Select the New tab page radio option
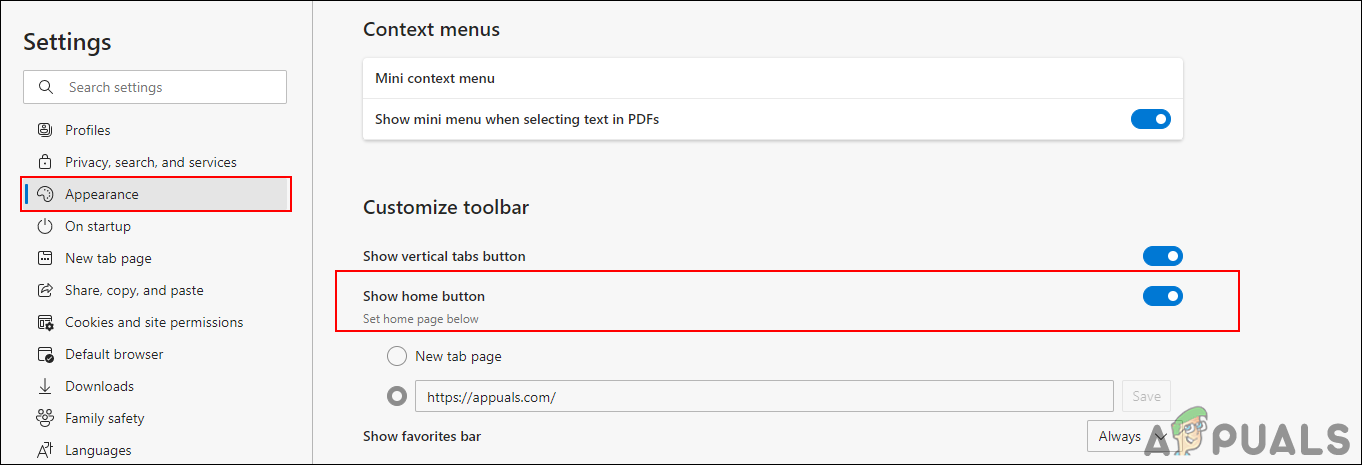The height and width of the screenshot is (465, 1362). (x=397, y=356)
